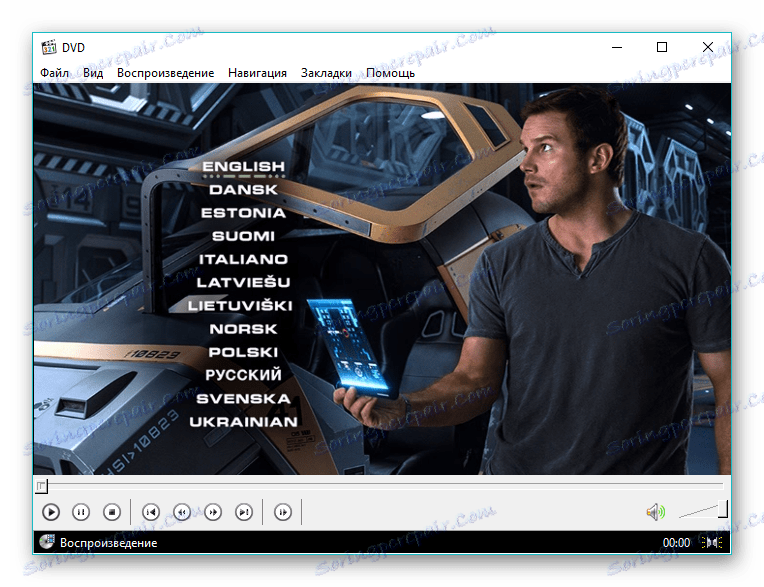Click the rewind (decrease speed) button

(x=182, y=512)
